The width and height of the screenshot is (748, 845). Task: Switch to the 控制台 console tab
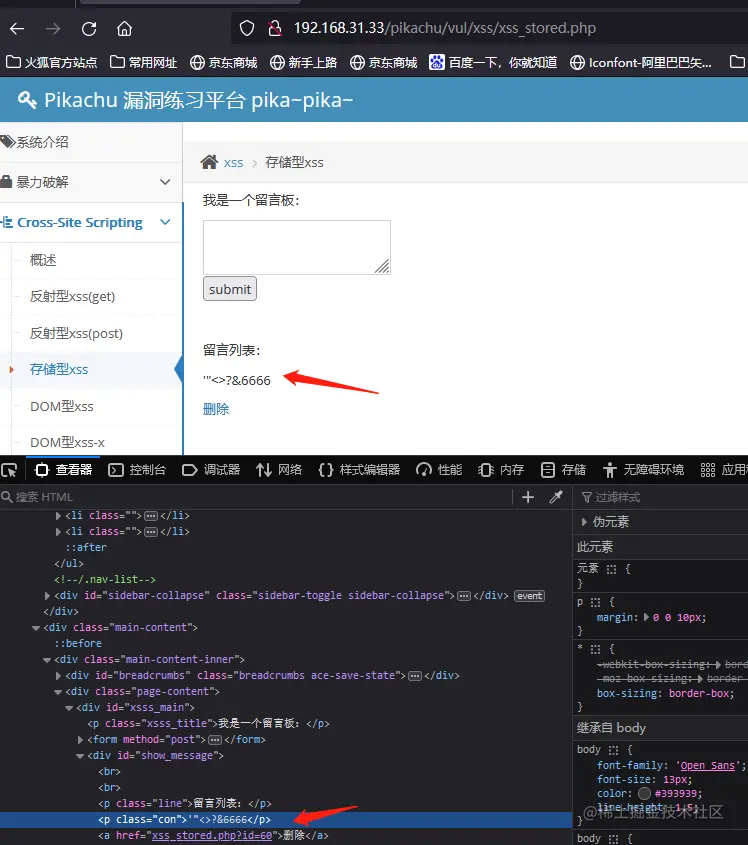click(137, 470)
